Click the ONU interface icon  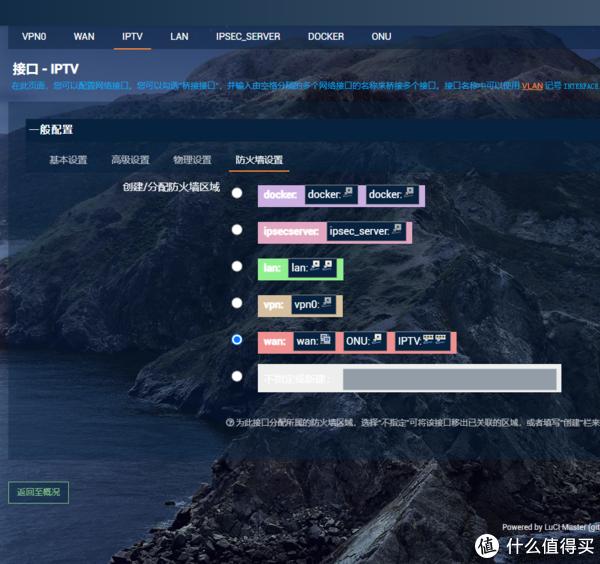377,339
